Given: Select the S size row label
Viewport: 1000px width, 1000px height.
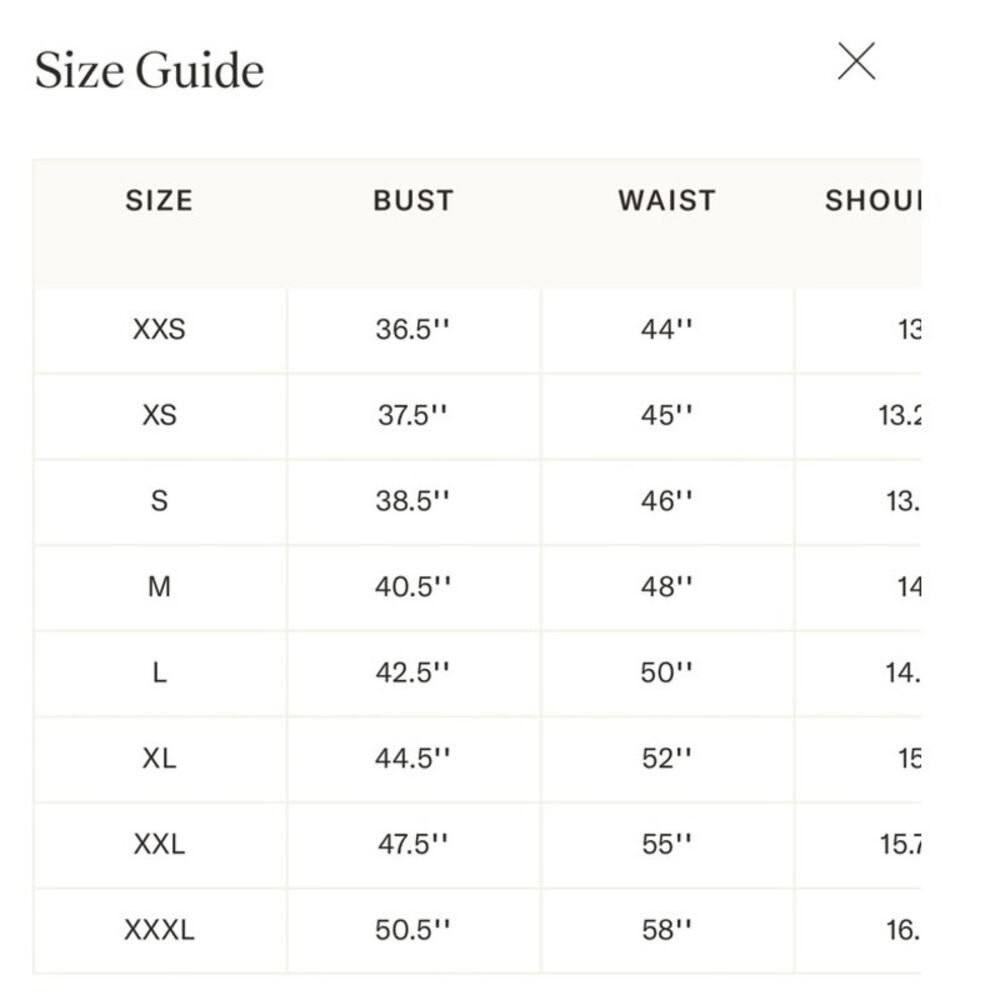Looking at the screenshot, I should click(159, 501).
